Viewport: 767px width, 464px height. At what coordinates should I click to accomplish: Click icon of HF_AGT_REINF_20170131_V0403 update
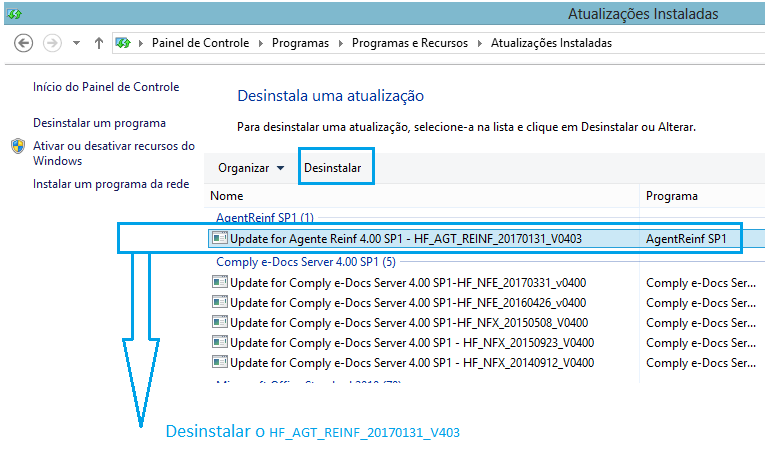click(x=220, y=238)
